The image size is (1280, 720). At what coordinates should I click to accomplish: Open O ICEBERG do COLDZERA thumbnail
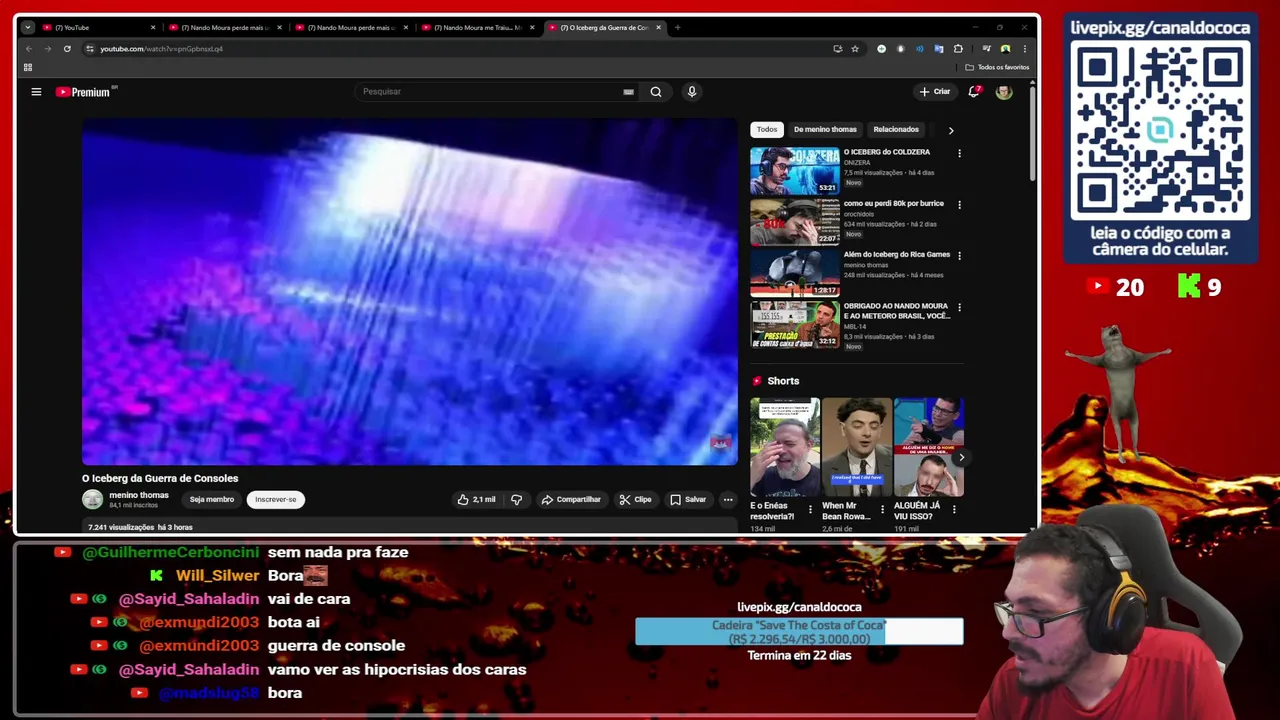coord(795,171)
